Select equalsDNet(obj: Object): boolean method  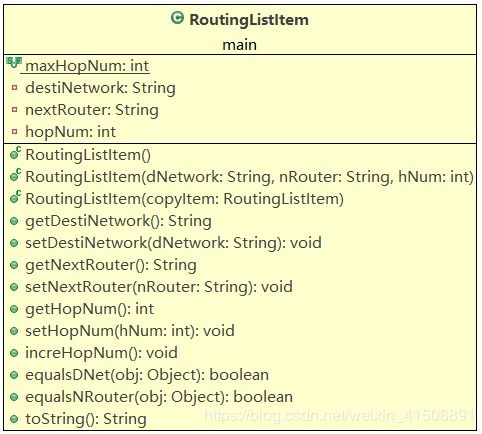coord(147,375)
